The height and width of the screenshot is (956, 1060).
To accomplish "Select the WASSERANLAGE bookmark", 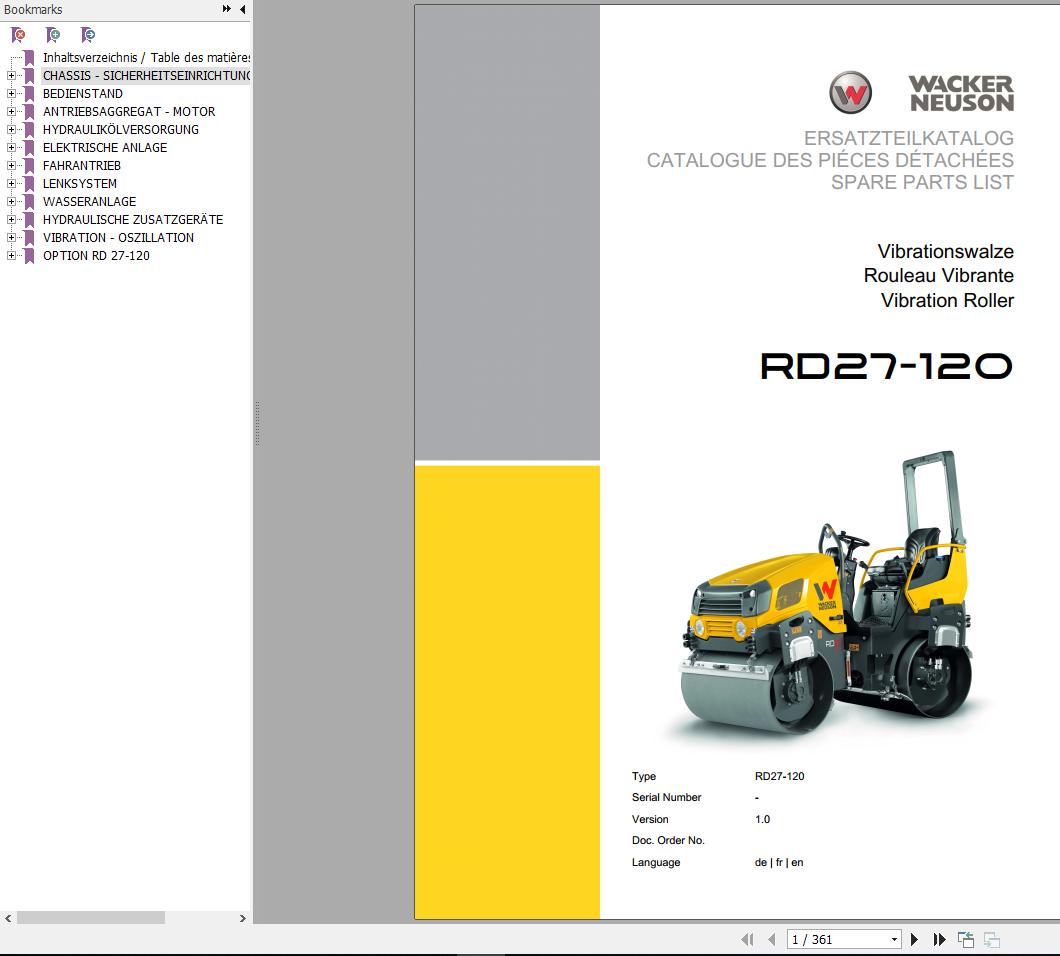I will (89, 201).
